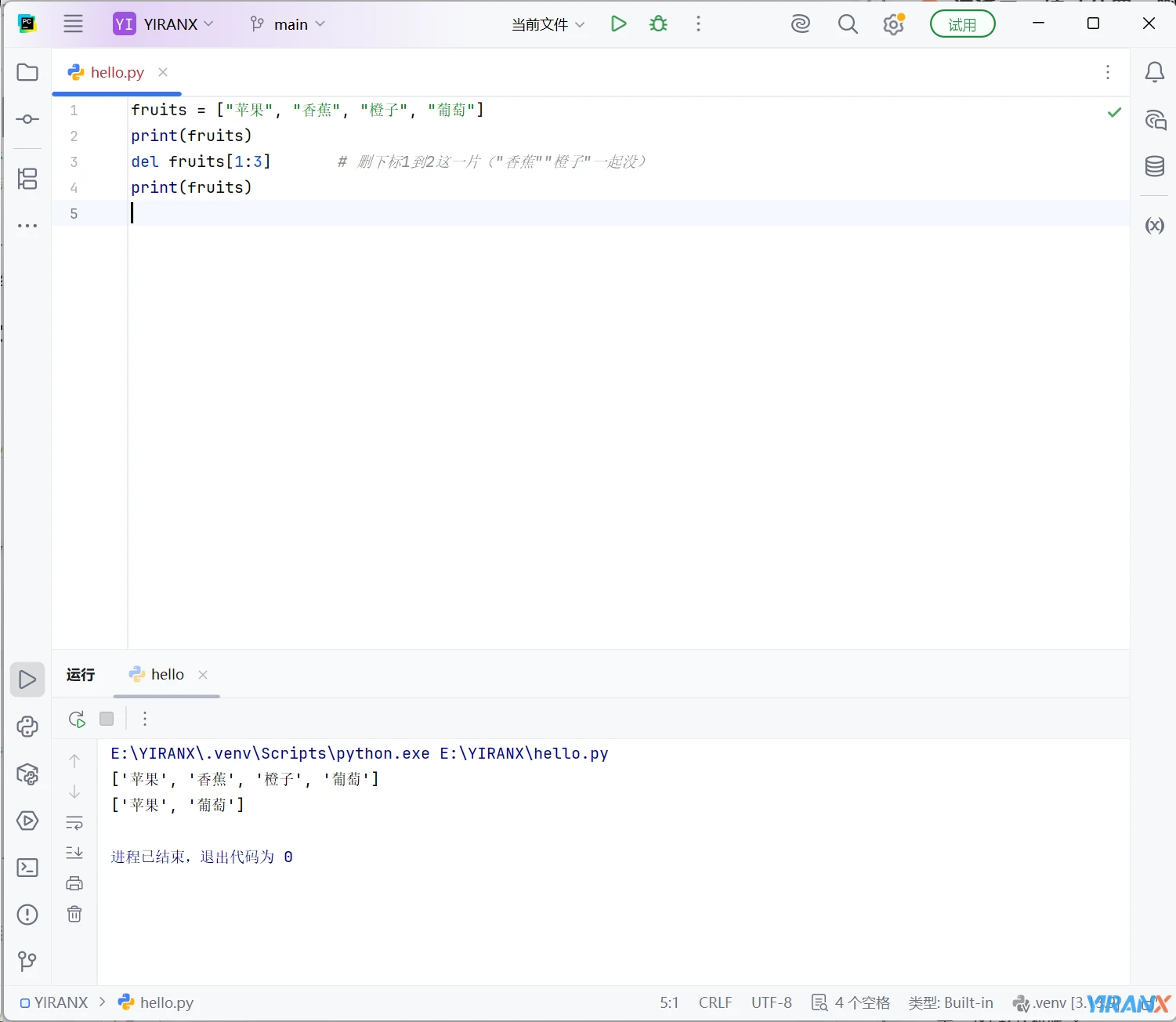Change CRLF line separator
The image size is (1176, 1022).
[715, 1002]
